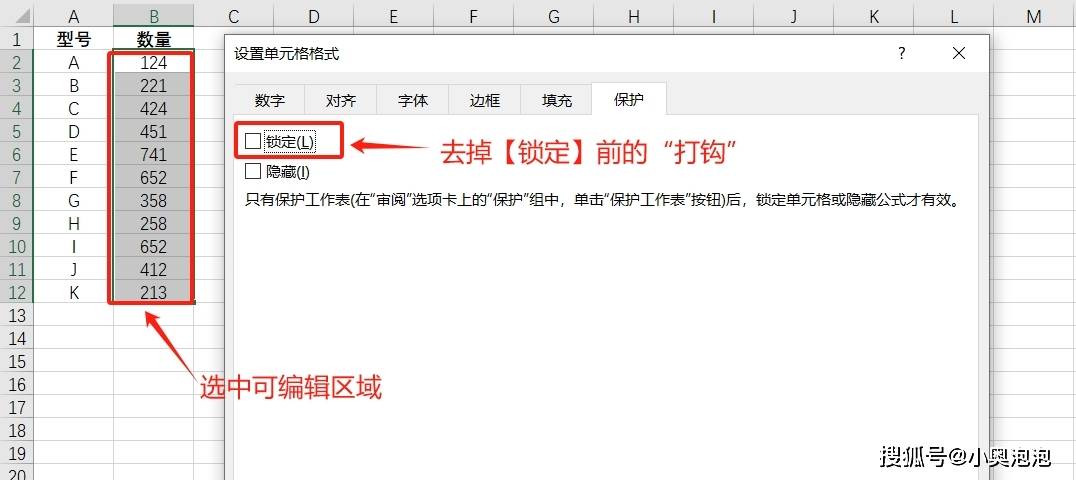Click the 652 cell in row 10
Viewport: 1076px width, 480px height.
pos(153,247)
